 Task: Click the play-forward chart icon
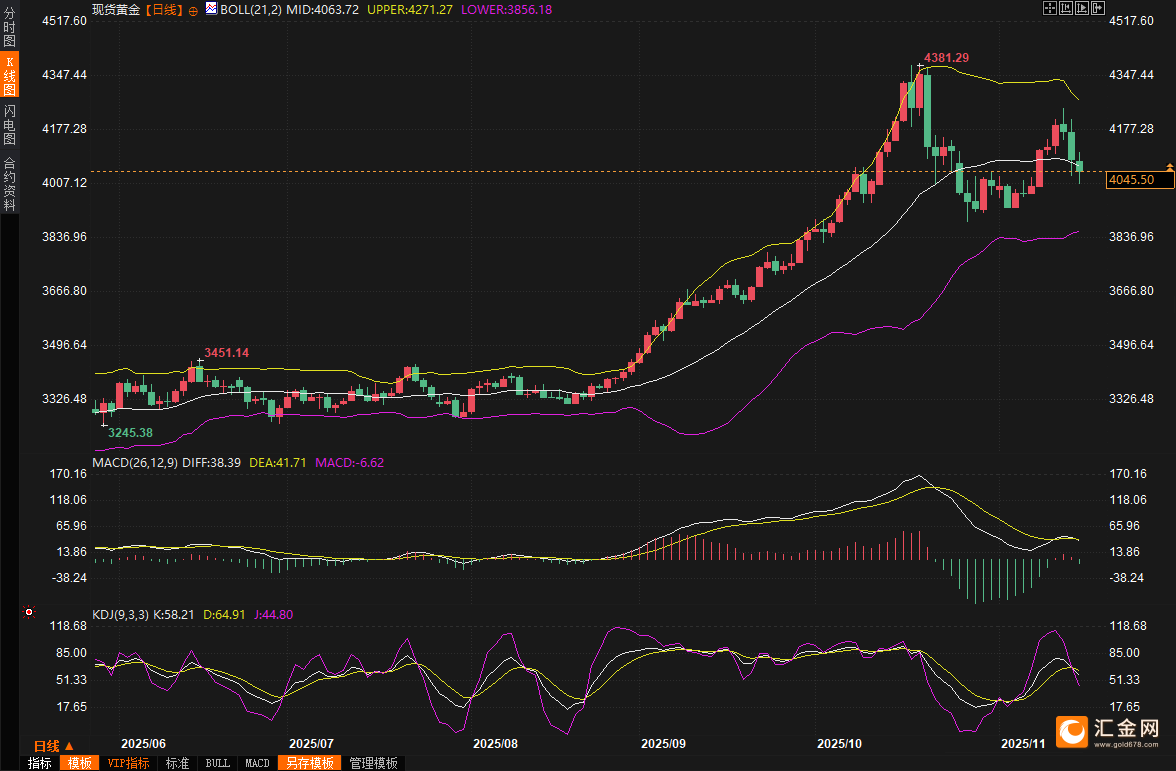[1081, 9]
